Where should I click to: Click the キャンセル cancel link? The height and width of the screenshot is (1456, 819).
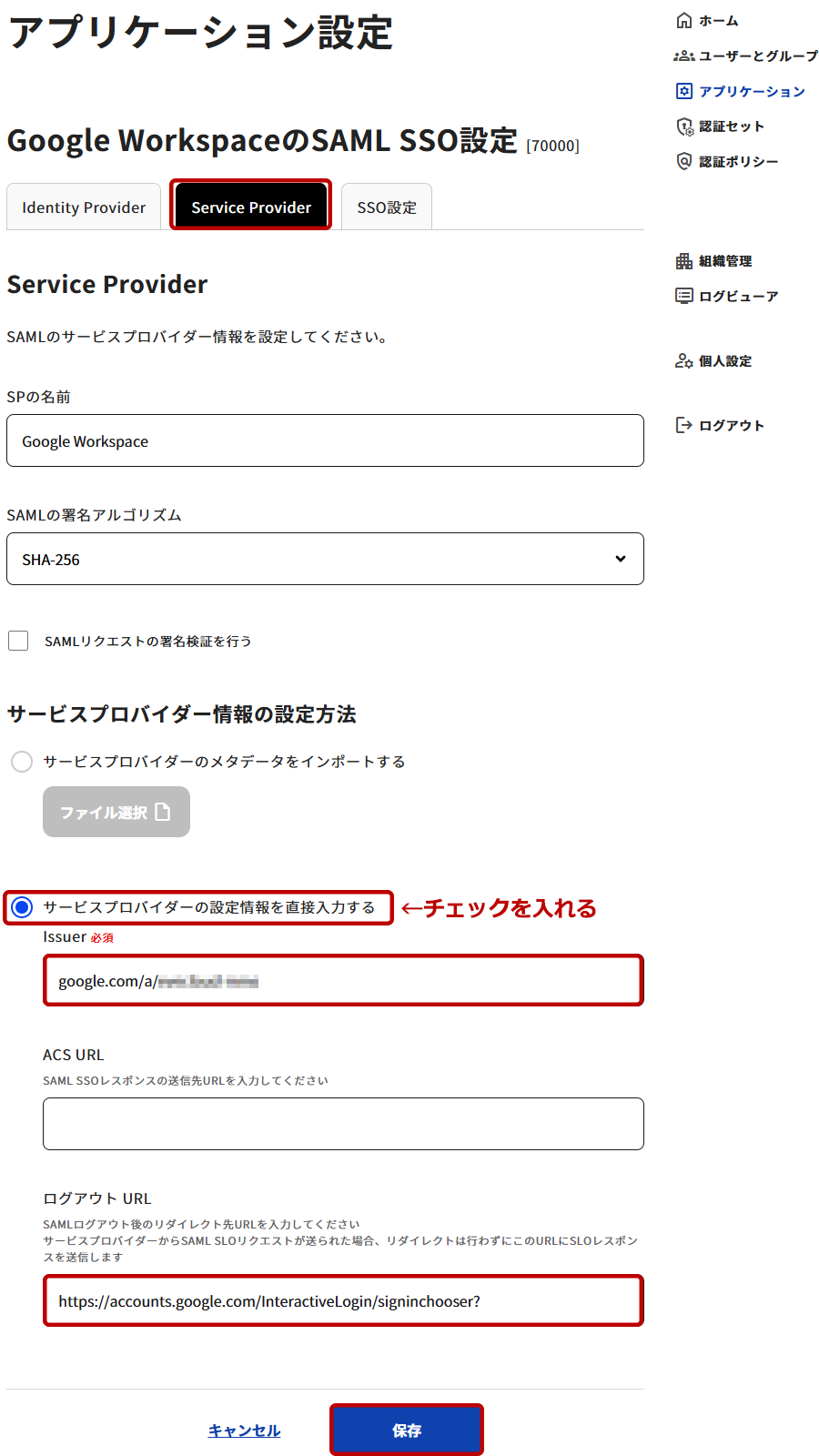click(x=244, y=1431)
